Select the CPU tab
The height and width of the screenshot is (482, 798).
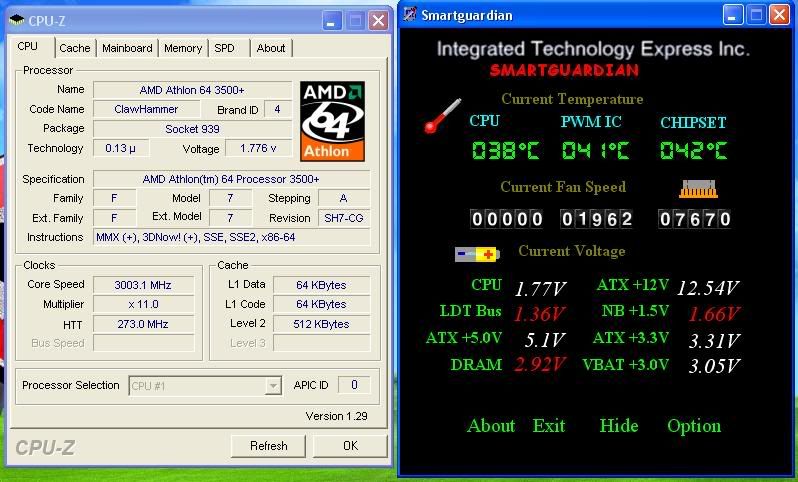coord(27,46)
